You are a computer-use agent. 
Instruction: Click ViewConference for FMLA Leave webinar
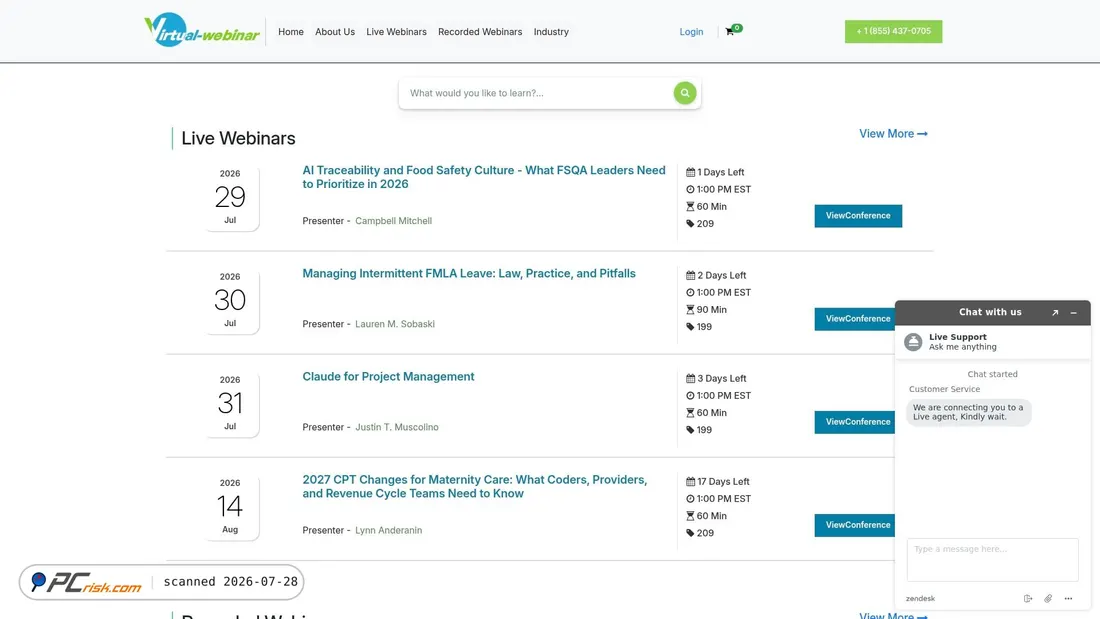(x=854, y=319)
